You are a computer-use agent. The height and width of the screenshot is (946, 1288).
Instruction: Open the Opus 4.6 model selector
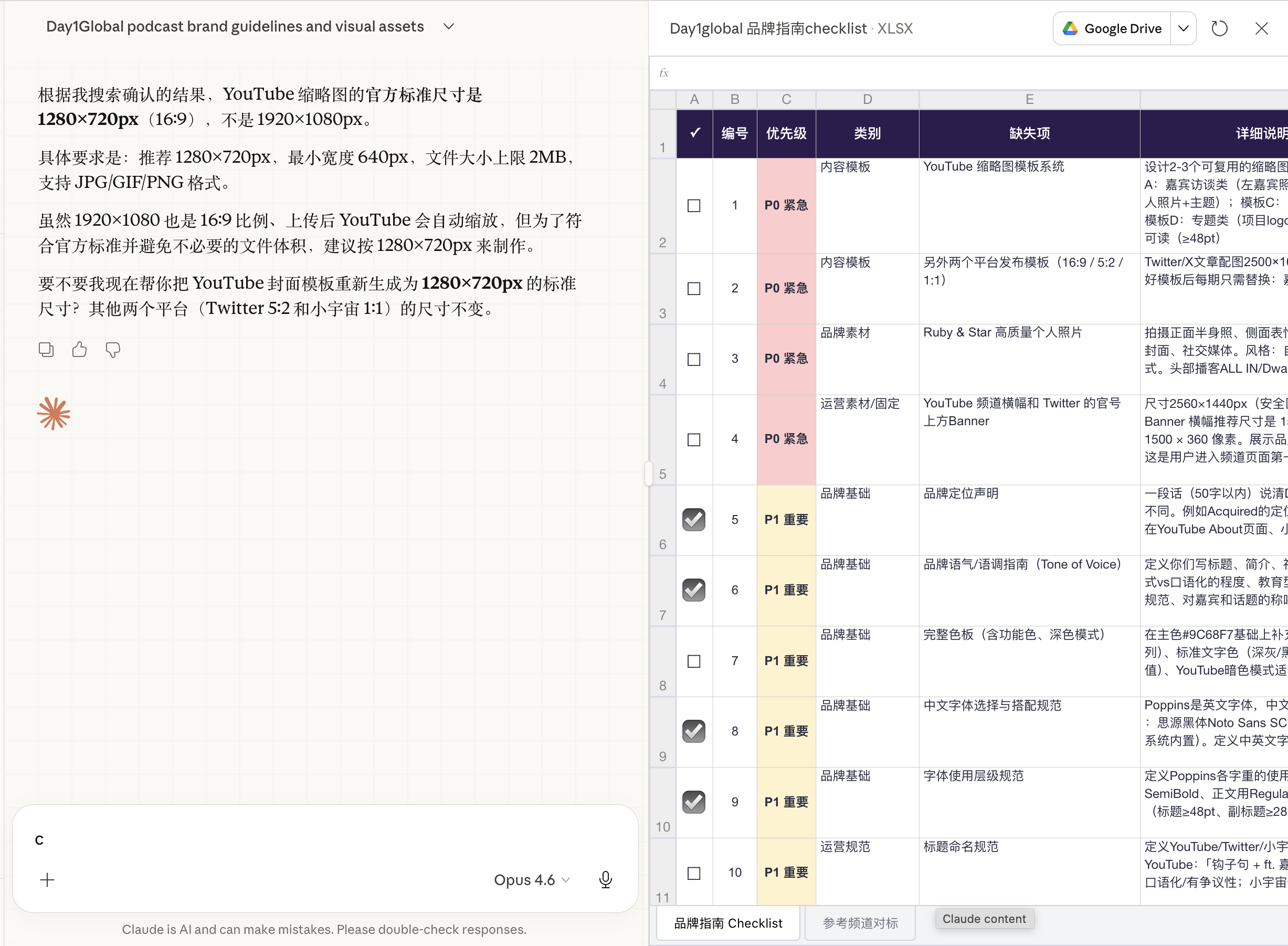pos(532,879)
